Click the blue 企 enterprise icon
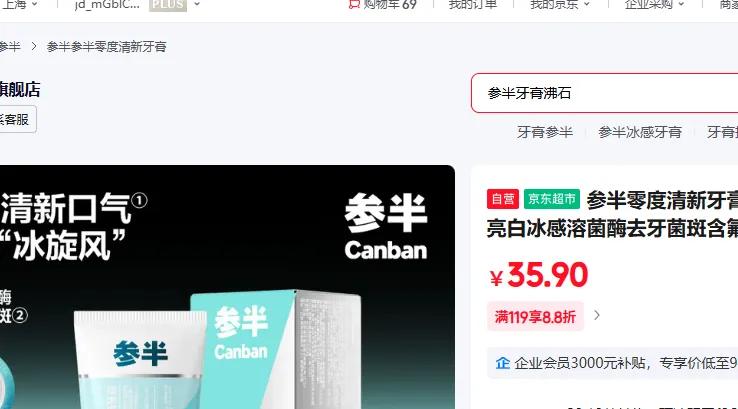The width and height of the screenshot is (738, 409). 503,363
